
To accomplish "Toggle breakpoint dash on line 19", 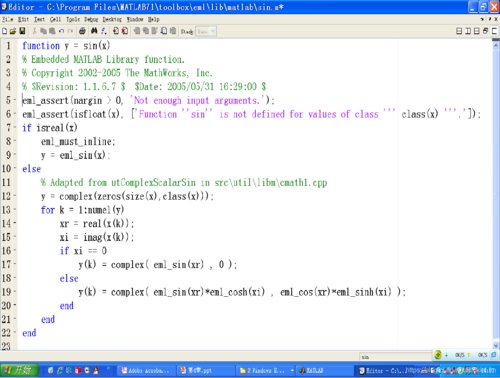I will point(15,292).
